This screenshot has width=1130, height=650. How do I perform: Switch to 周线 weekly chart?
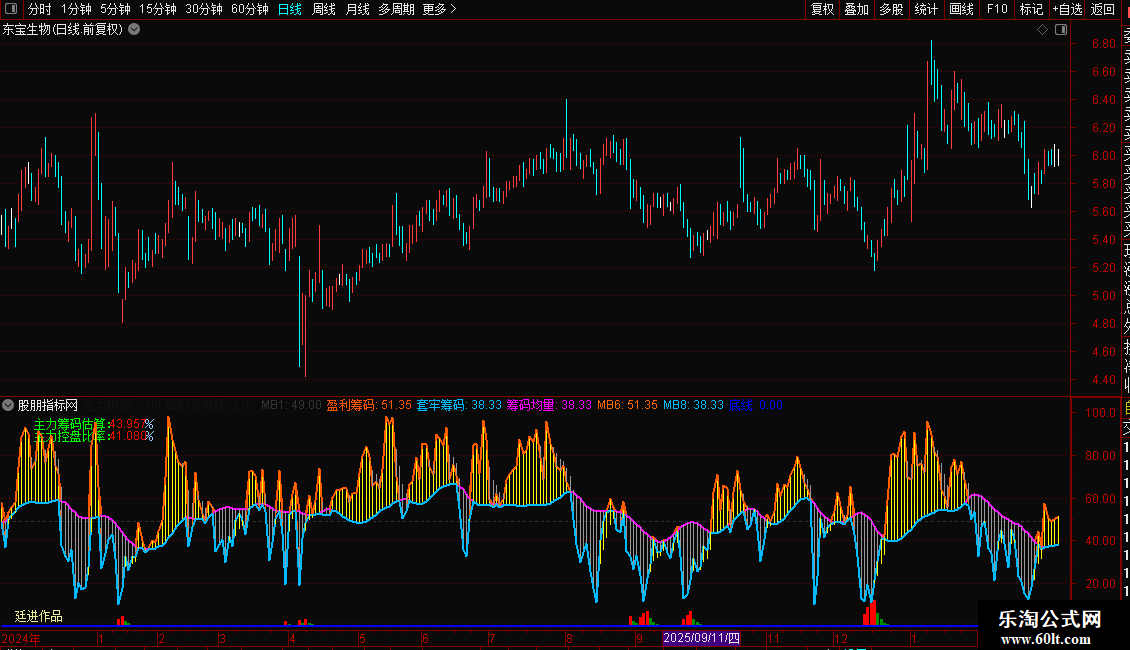[324, 9]
